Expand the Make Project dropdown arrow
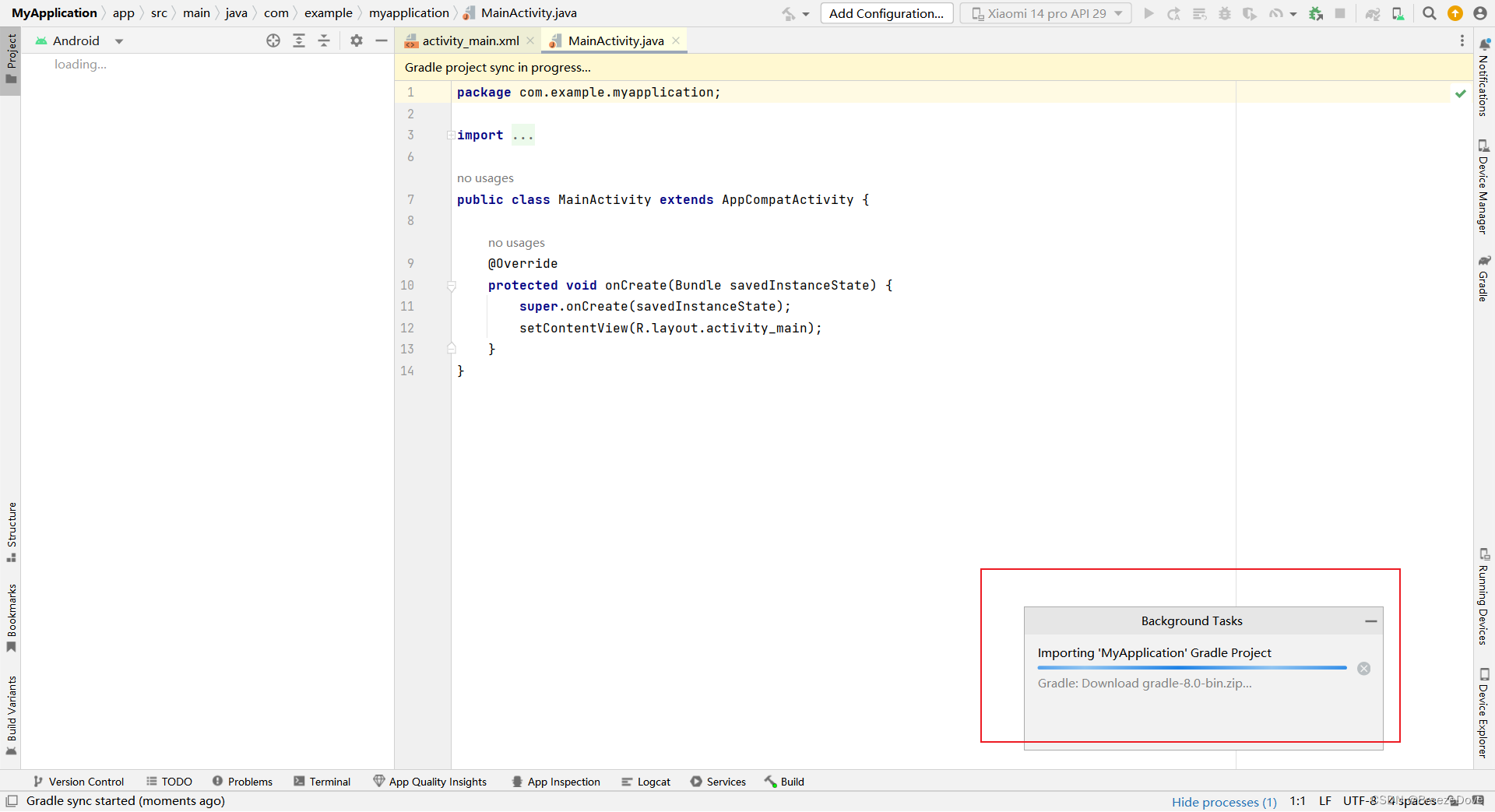 click(x=806, y=14)
